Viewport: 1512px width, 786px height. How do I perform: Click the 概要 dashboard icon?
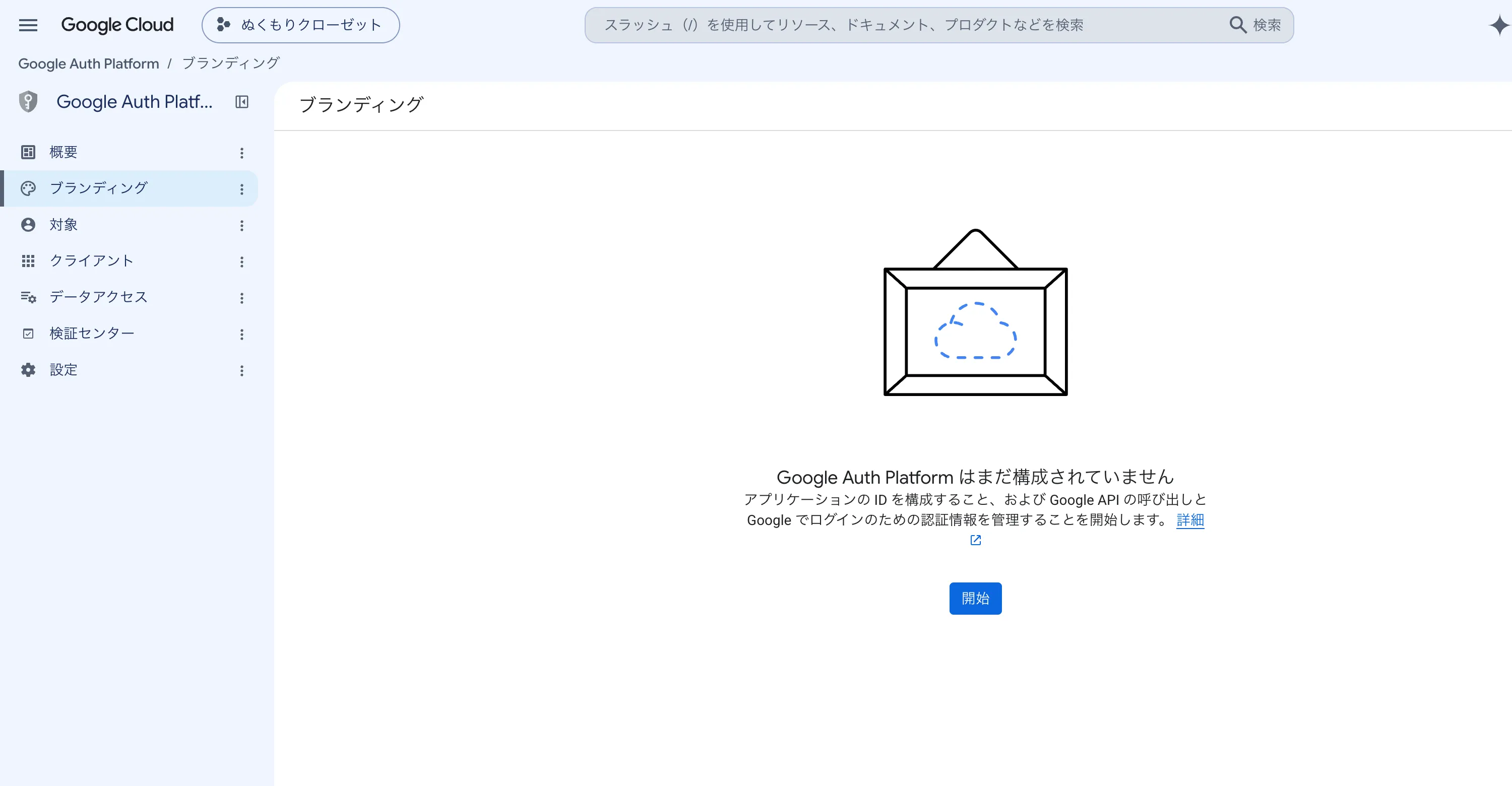[x=28, y=153]
